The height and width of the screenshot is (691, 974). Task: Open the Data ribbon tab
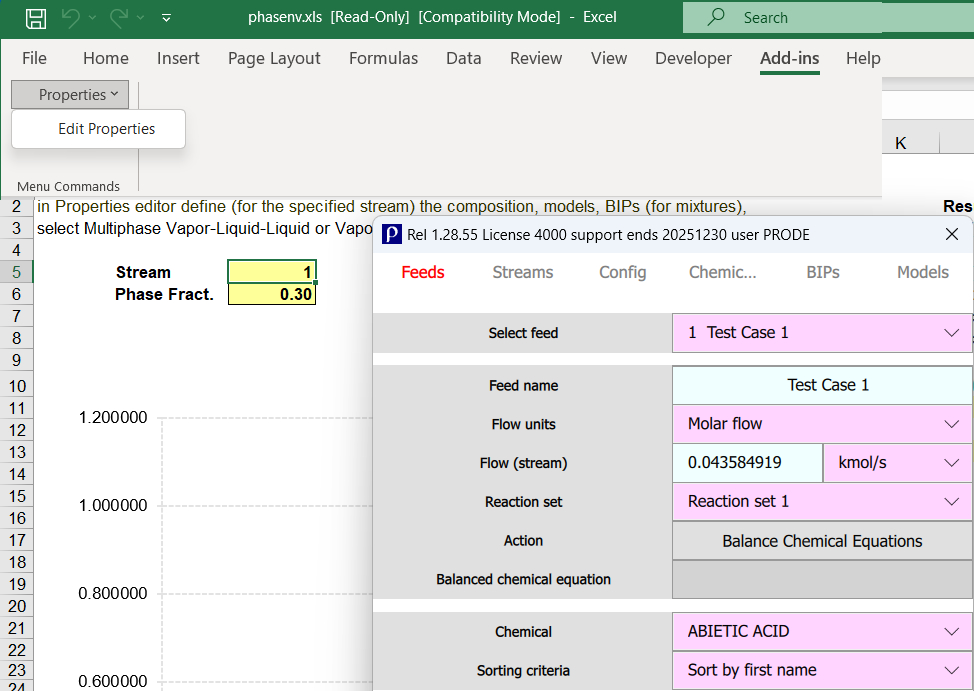(x=463, y=58)
